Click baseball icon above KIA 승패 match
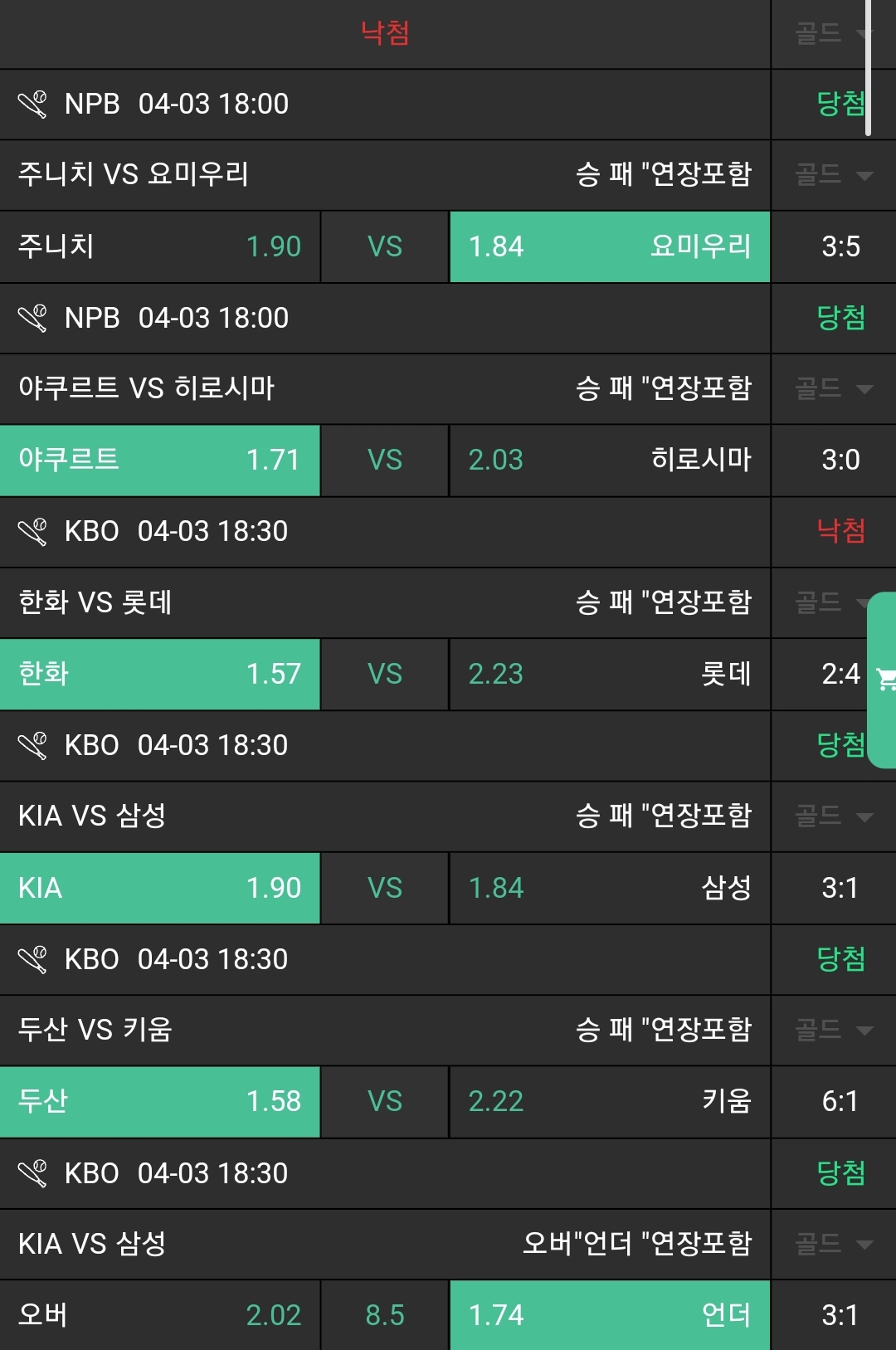This screenshot has width=896, height=1350. (x=32, y=746)
